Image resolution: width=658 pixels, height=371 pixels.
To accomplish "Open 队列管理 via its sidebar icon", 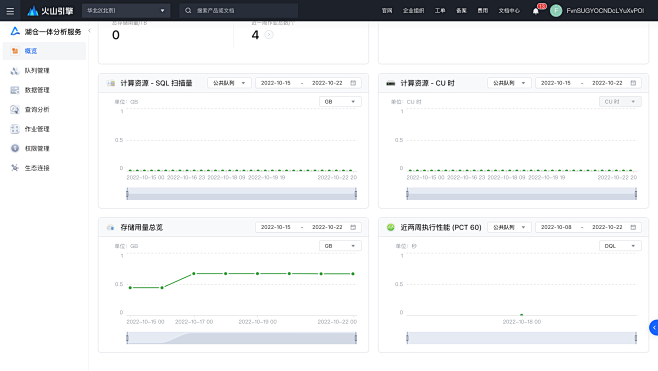I will coord(15,71).
